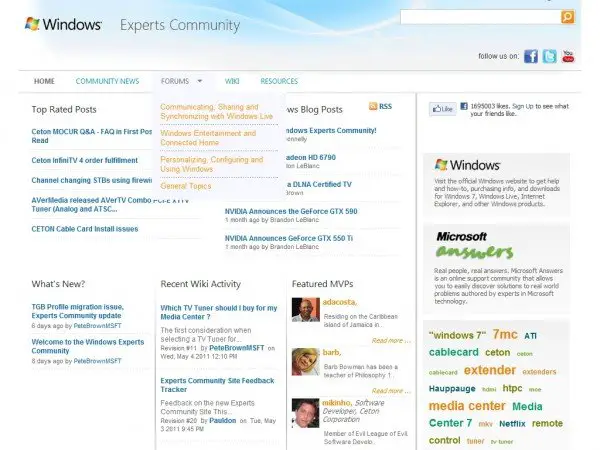This screenshot has width=600, height=450.
Task: Click Read more under adacosta
Action: point(391,341)
